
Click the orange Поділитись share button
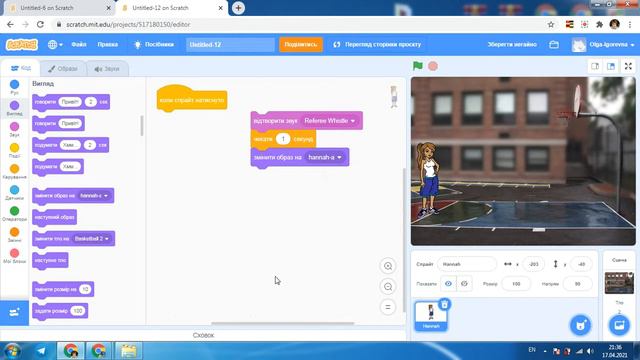tap(301, 44)
